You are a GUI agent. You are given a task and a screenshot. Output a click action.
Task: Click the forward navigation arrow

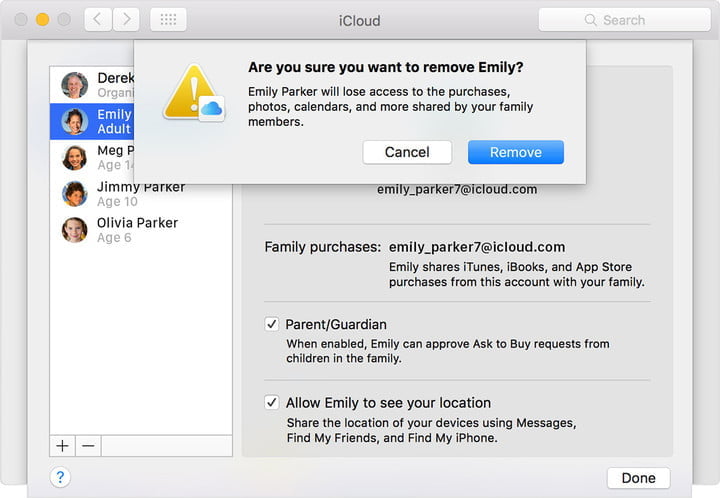[x=126, y=20]
